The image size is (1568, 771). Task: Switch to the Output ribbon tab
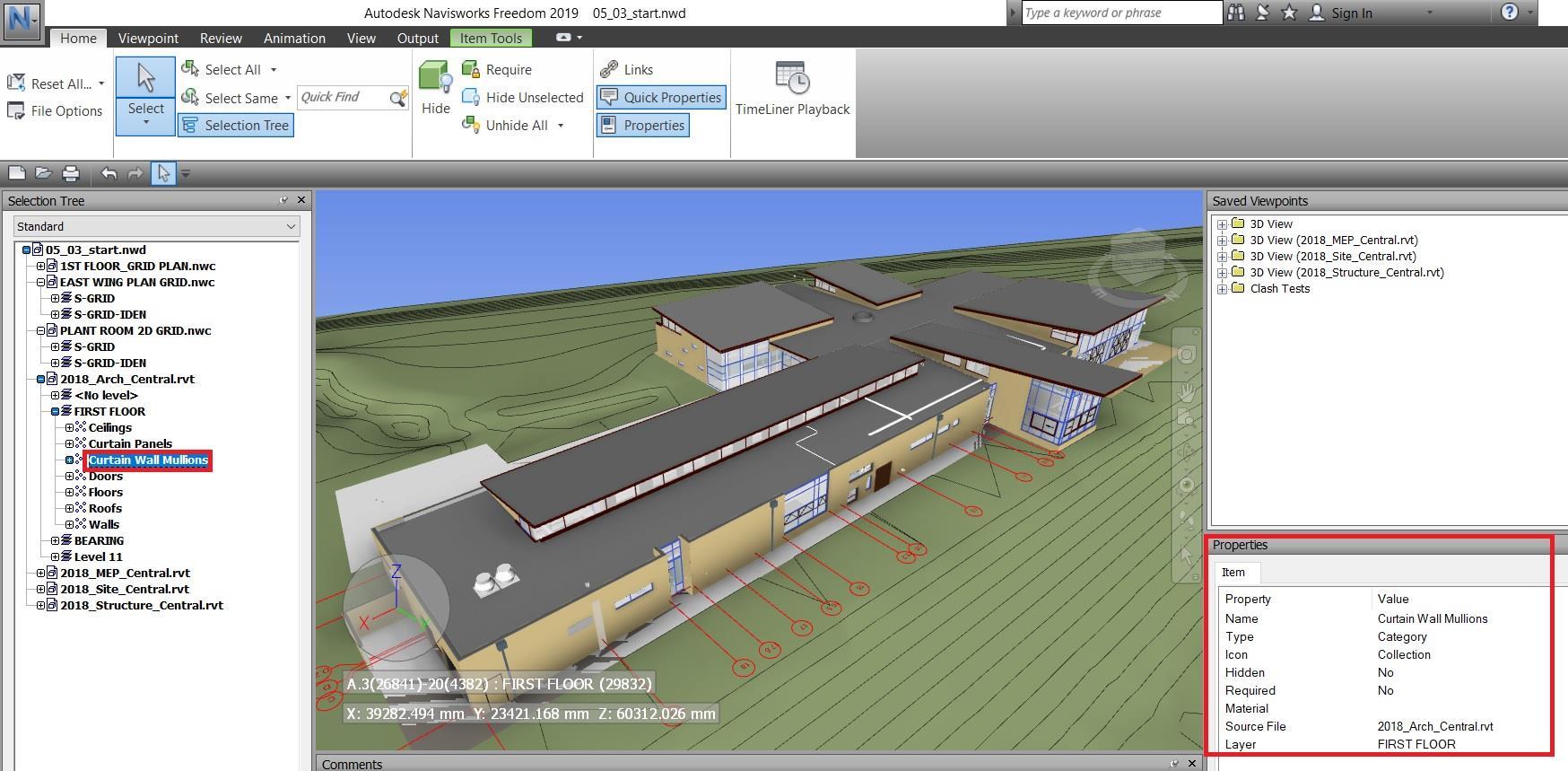418,38
